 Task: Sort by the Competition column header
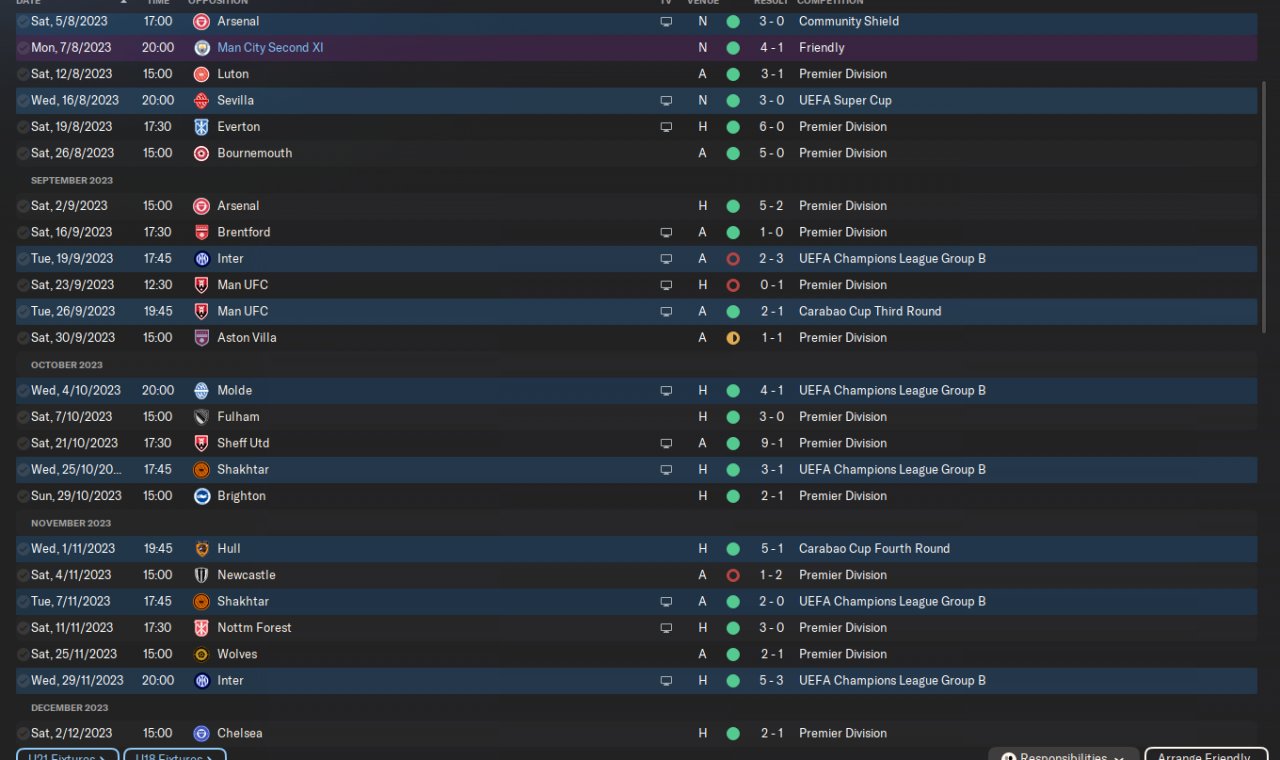[830, 2]
